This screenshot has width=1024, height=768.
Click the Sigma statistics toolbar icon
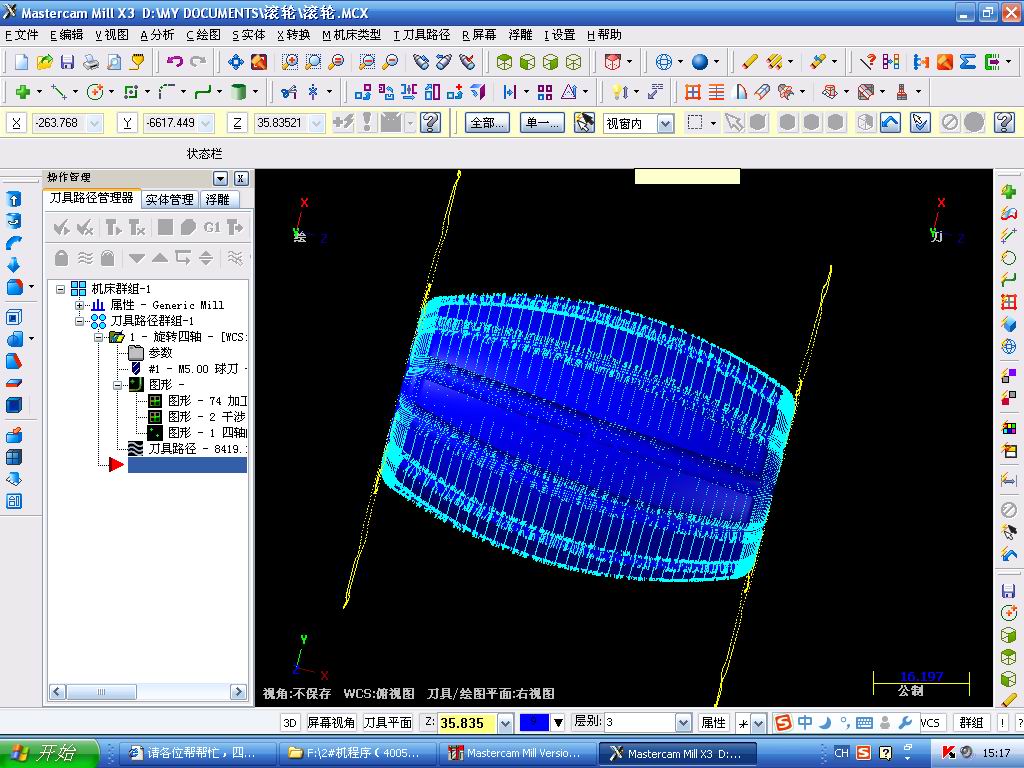click(967, 62)
